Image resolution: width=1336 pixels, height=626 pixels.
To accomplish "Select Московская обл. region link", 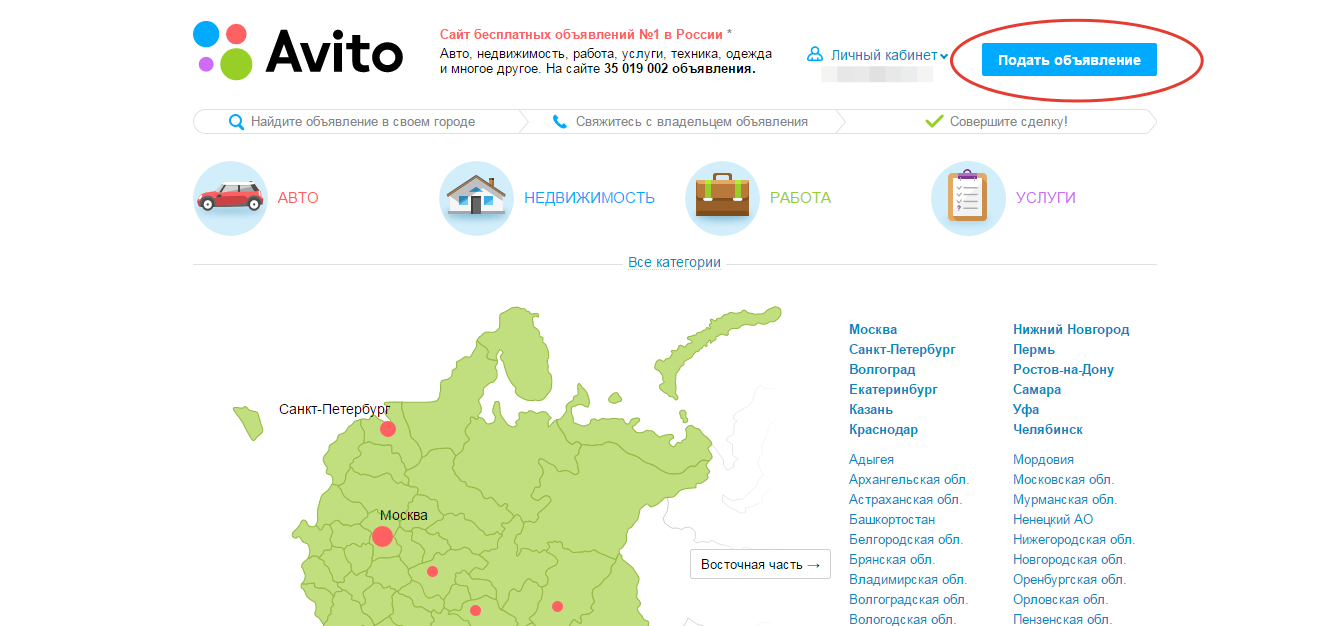I will pos(1063,479).
